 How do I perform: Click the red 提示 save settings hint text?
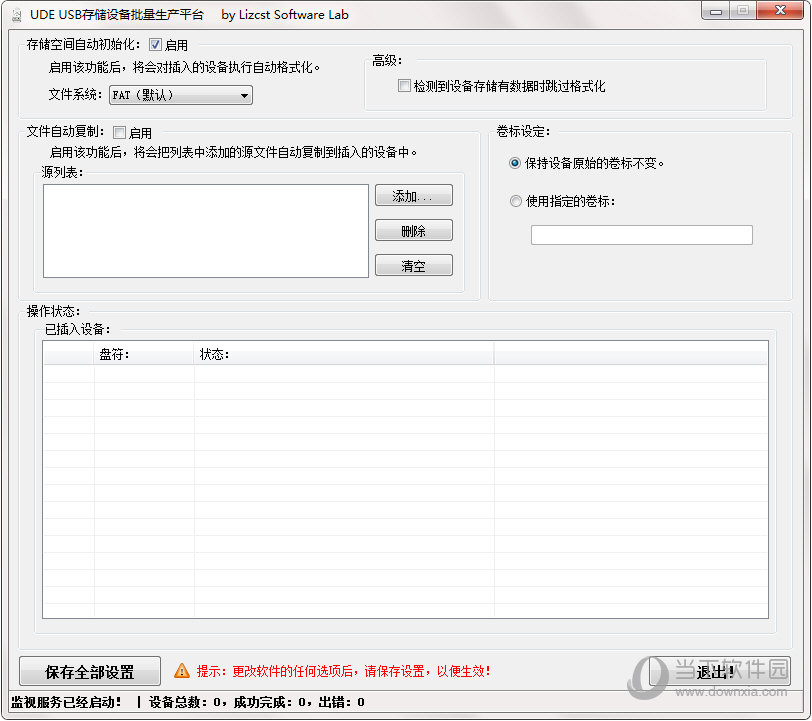point(343,671)
